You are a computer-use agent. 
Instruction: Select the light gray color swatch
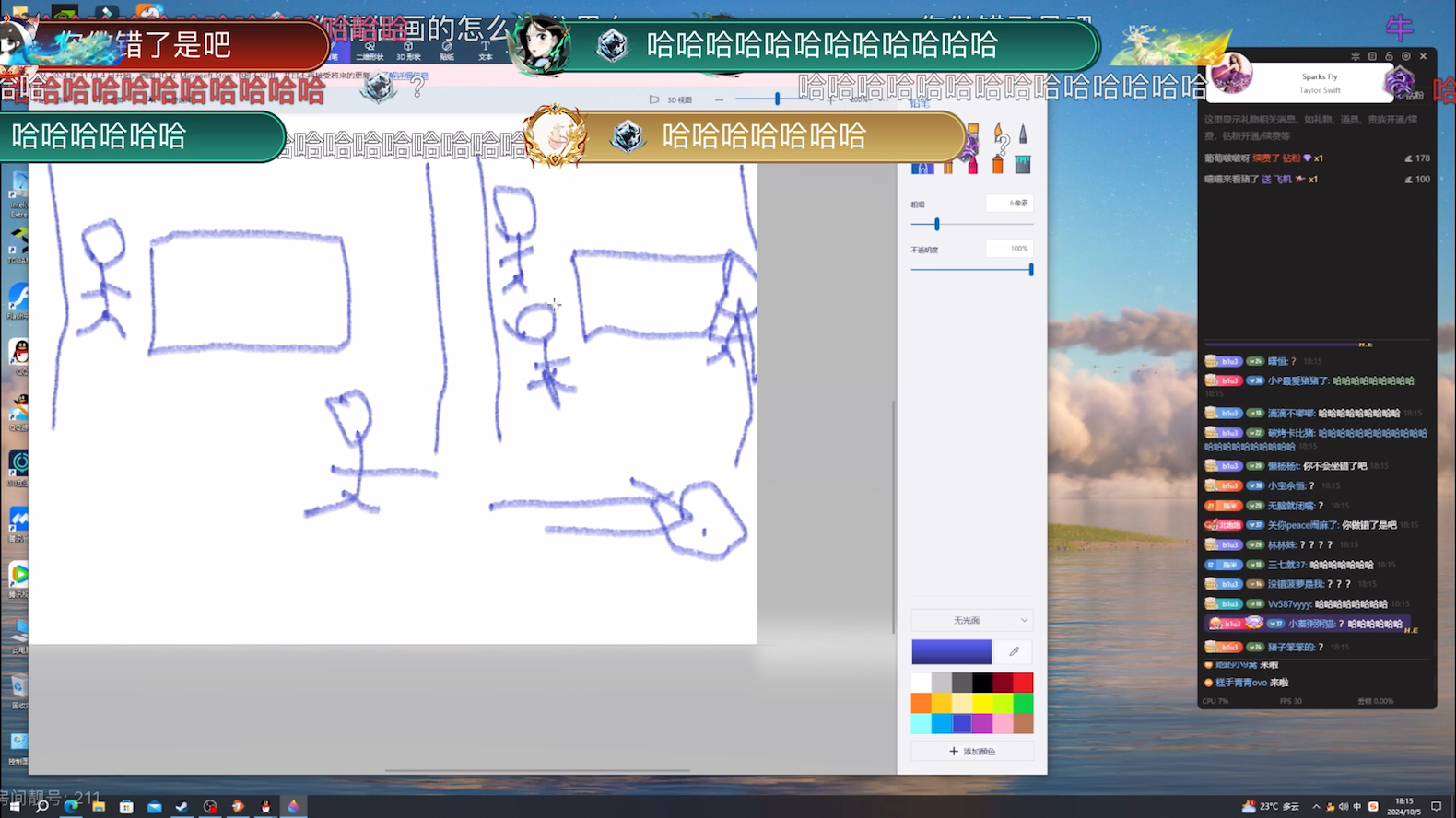tap(941, 683)
